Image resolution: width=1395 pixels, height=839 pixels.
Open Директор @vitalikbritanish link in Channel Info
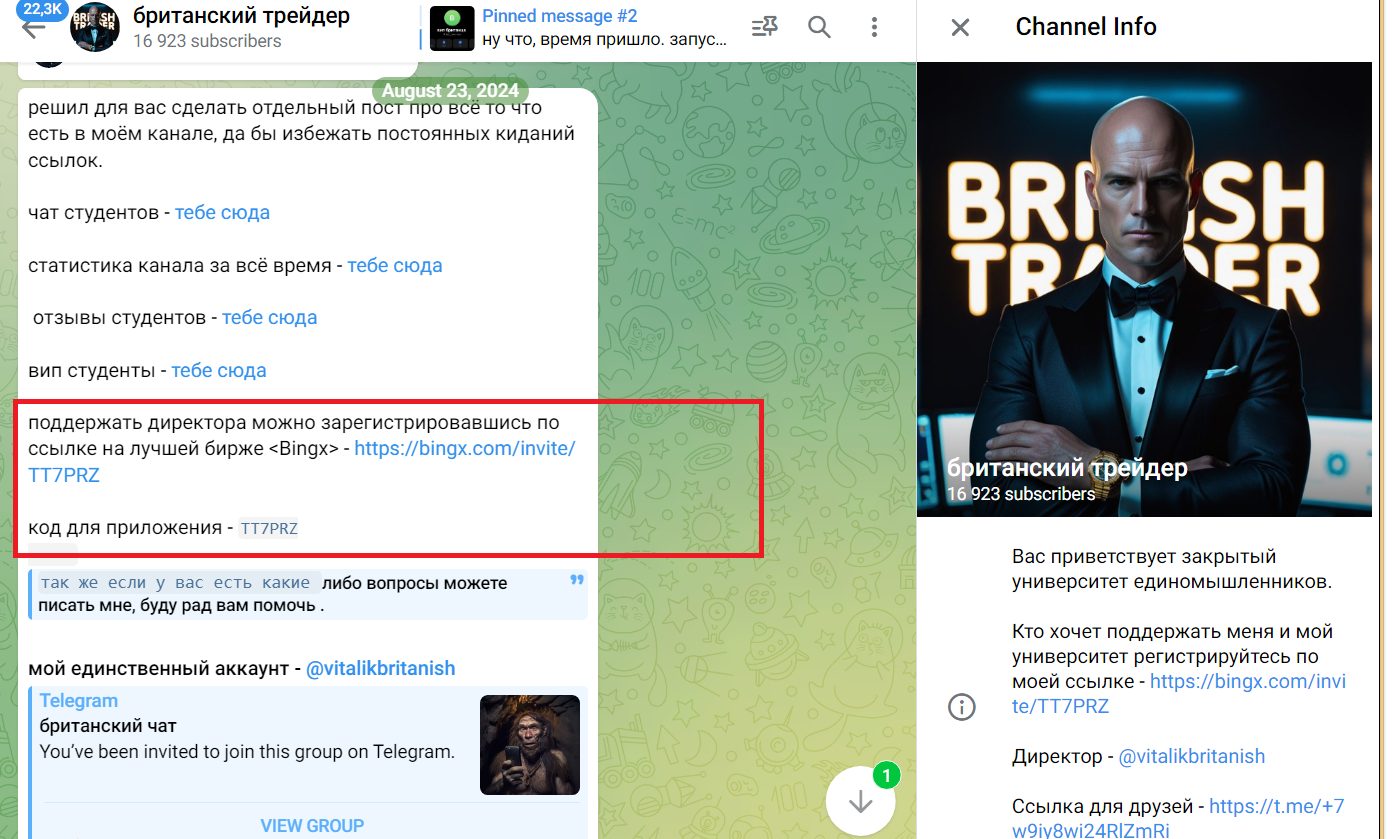[x=1192, y=757]
